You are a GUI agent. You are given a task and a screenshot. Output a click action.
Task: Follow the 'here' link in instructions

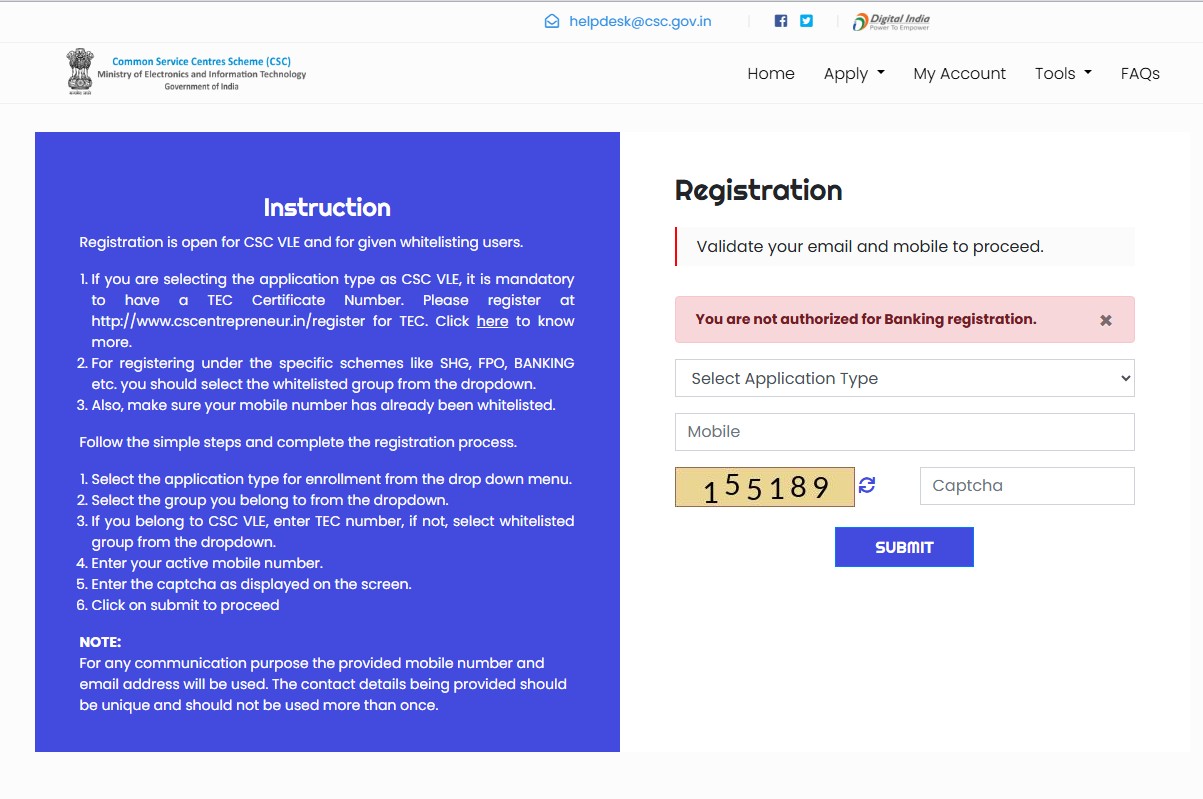(x=492, y=321)
